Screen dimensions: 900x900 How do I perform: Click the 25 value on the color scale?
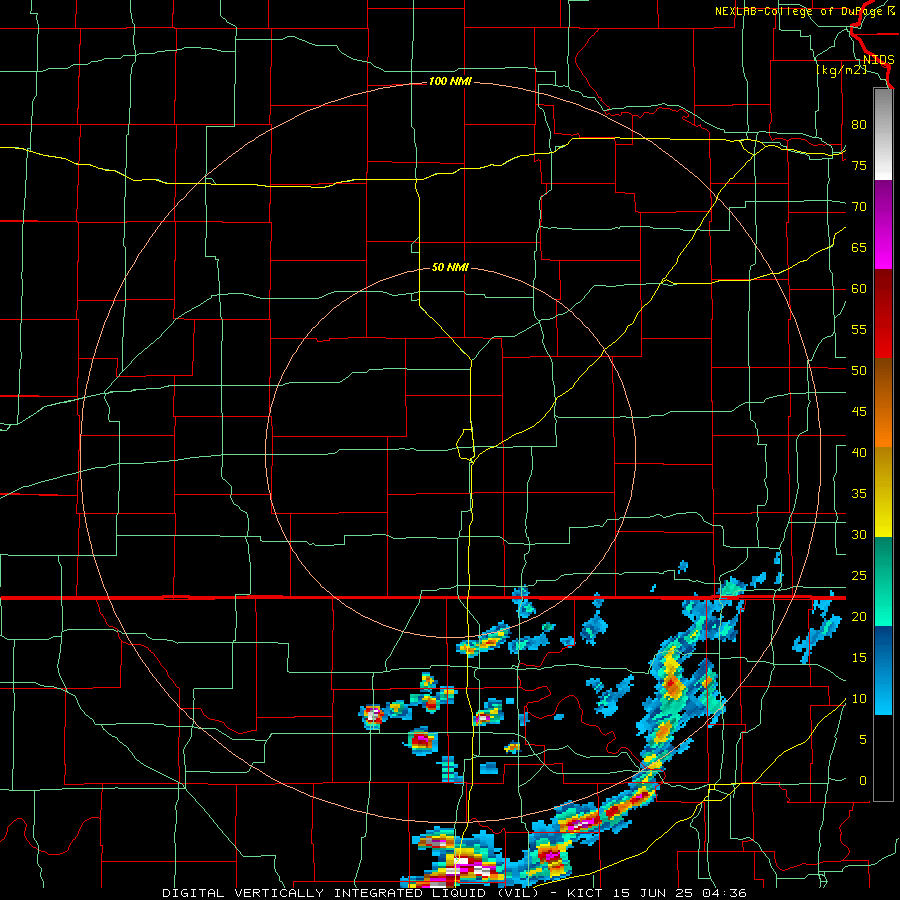pyautogui.click(x=859, y=576)
